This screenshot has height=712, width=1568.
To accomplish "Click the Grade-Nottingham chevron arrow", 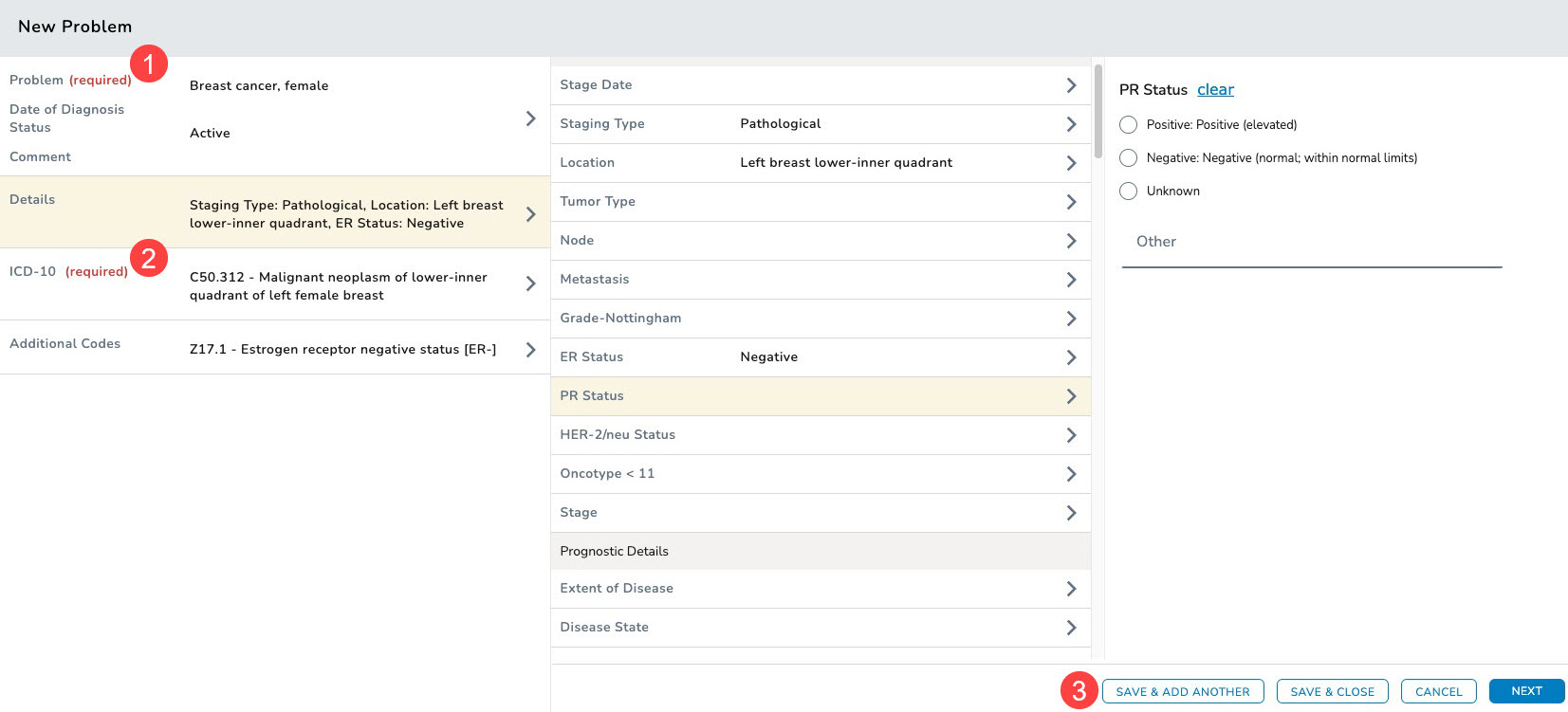I will 1071,319.
